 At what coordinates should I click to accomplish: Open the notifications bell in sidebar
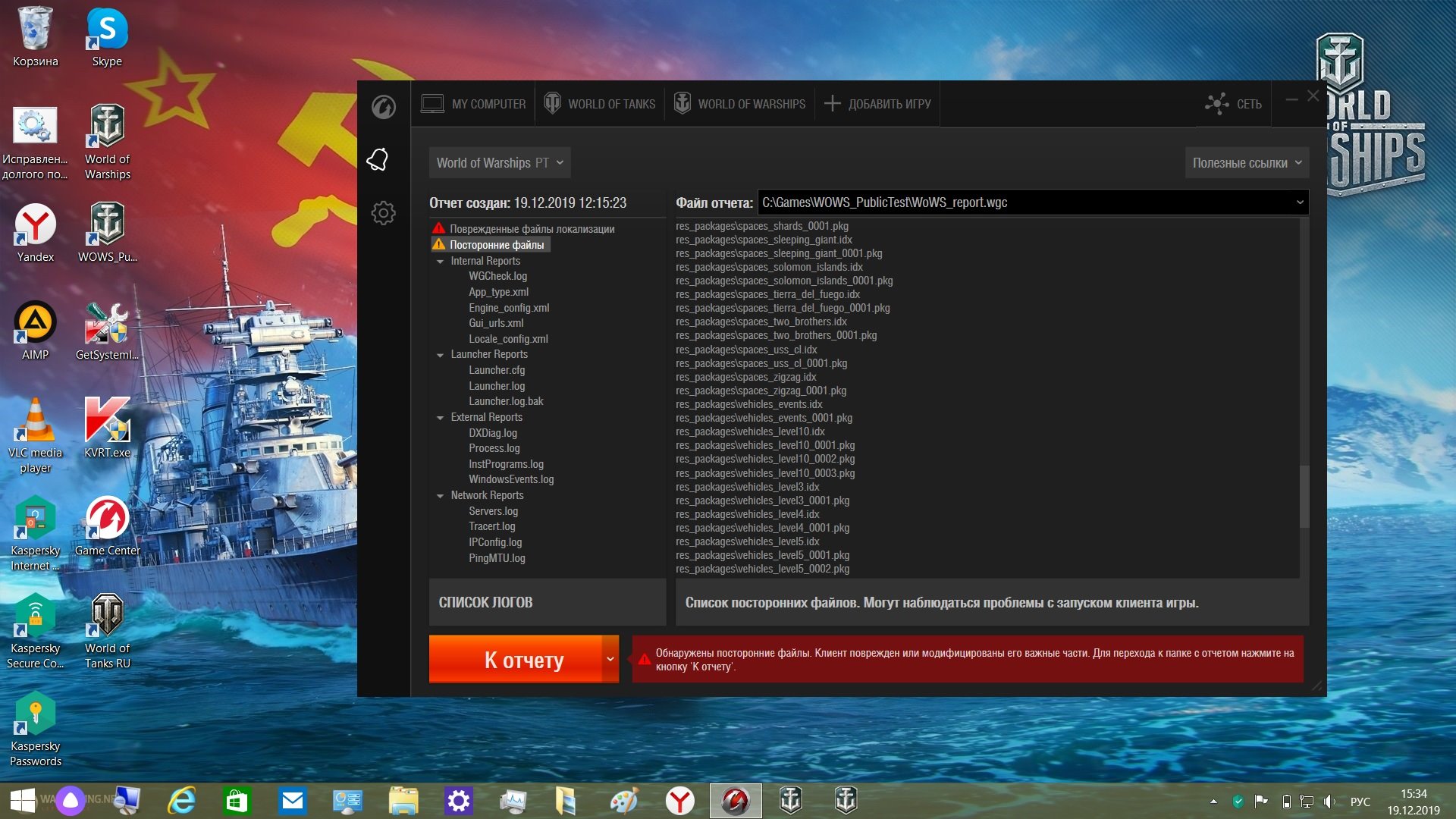point(378,159)
